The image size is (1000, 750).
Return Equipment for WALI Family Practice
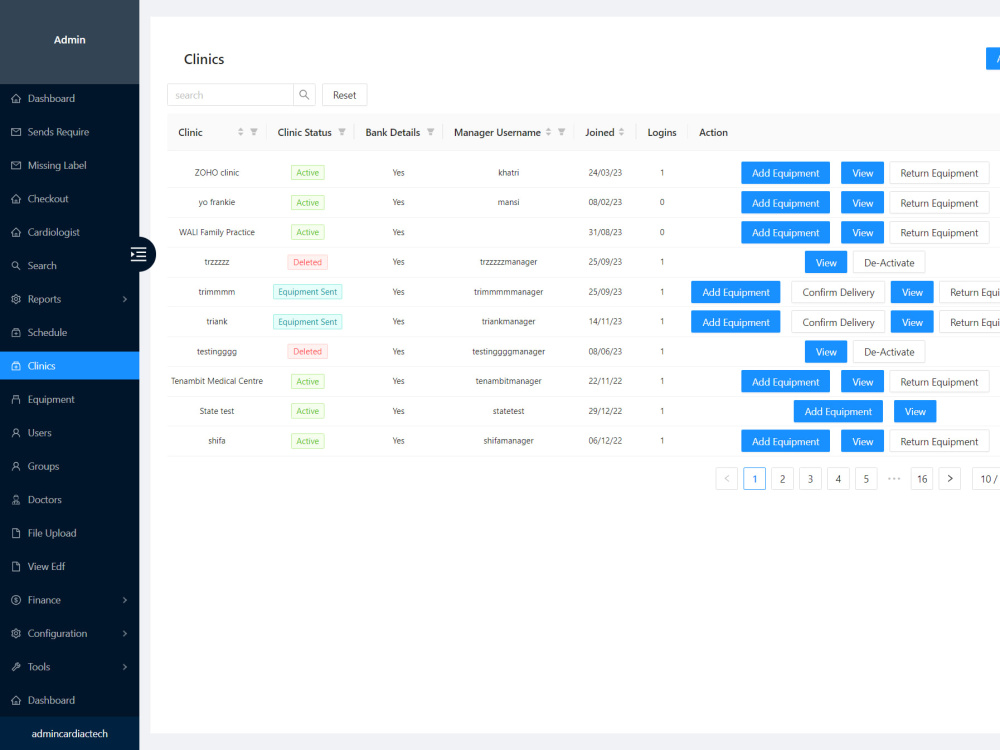tap(939, 233)
